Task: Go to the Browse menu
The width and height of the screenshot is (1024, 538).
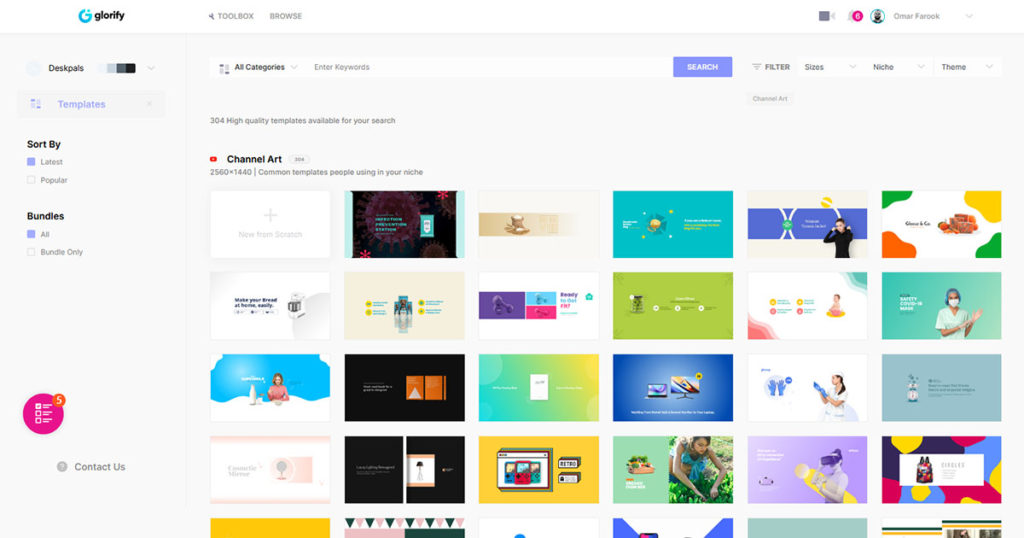Action: tap(285, 16)
